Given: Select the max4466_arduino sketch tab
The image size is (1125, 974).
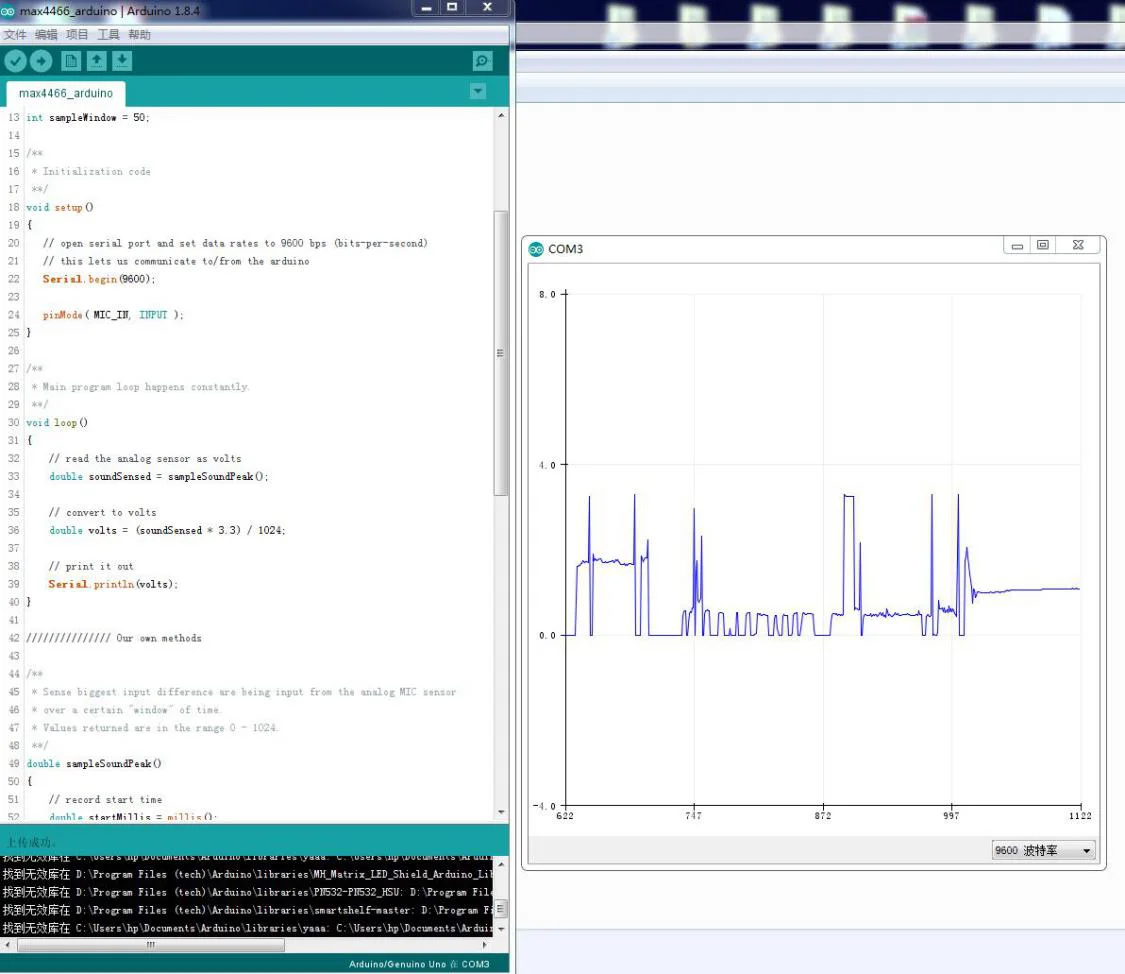Looking at the screenshot, I should [x=66, y=93].
